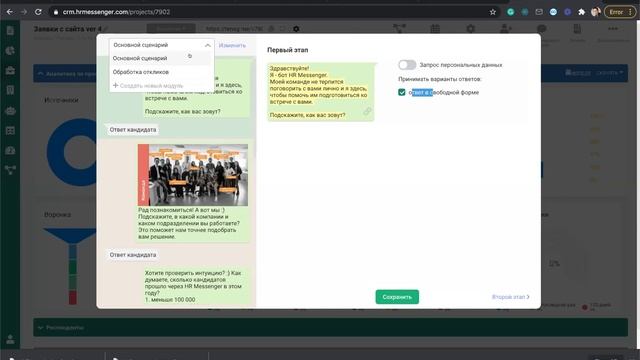The width and height of the screenshot is (640, 360).
Task: Open the chat bubble icon in top toolbar
Action: point(542,29)
